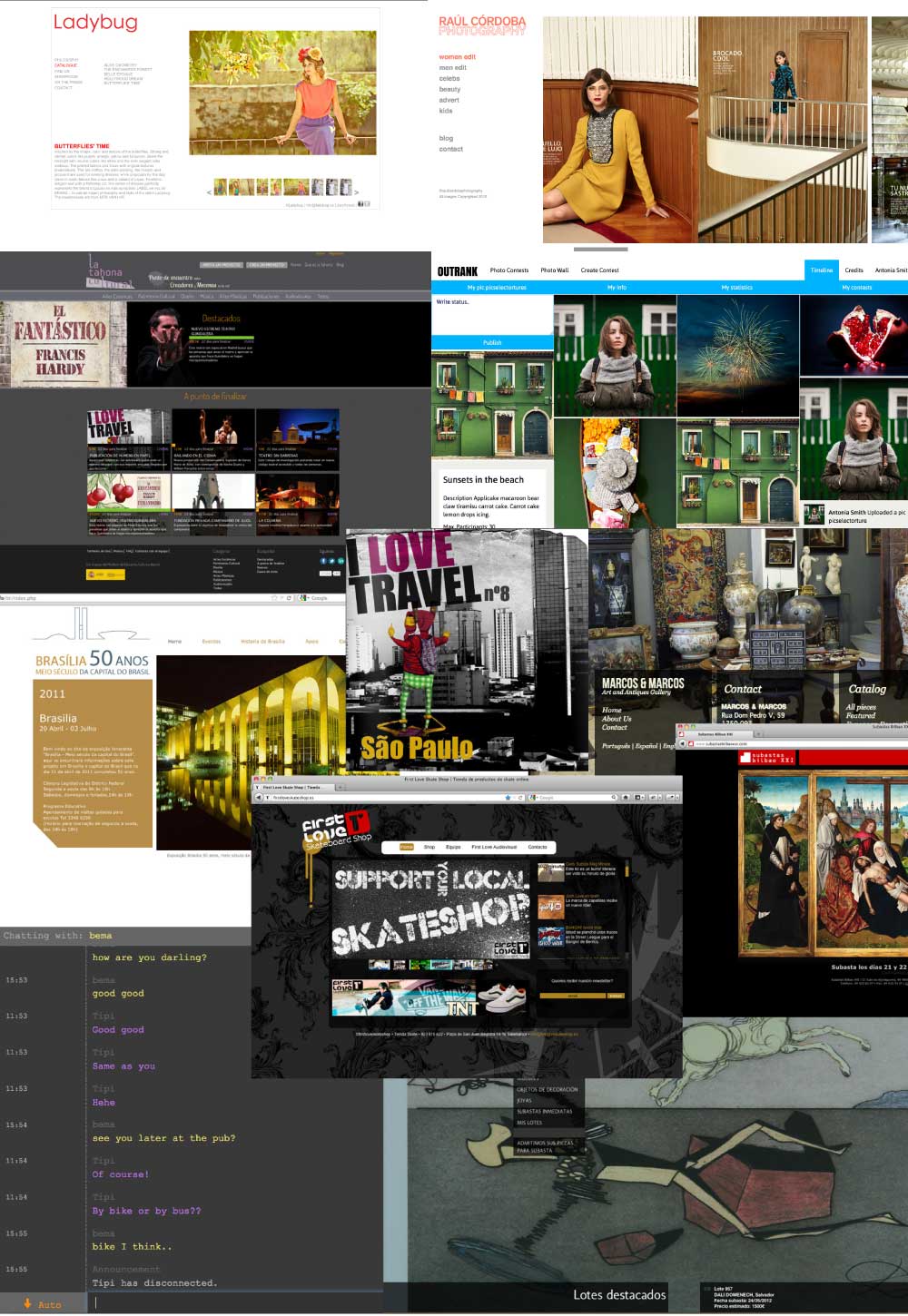Select Equipo in First Love nav bar

pyautogui.click(x=453, y=847)
